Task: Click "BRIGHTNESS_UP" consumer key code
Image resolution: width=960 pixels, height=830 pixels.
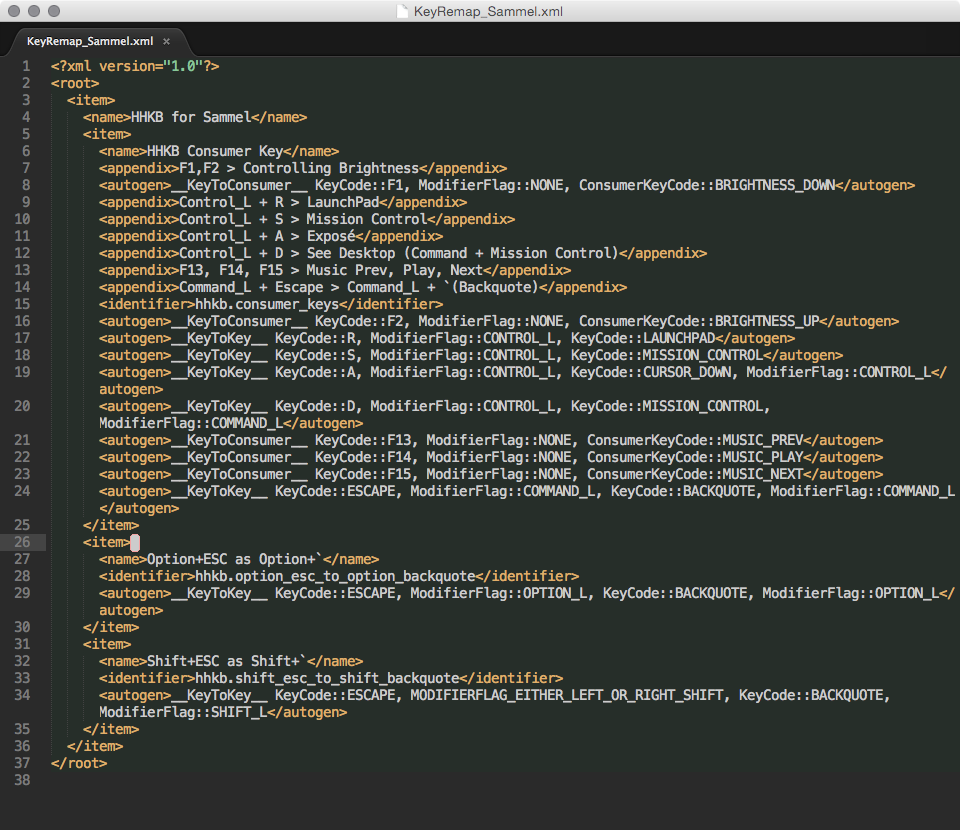Action: point(767,321)
